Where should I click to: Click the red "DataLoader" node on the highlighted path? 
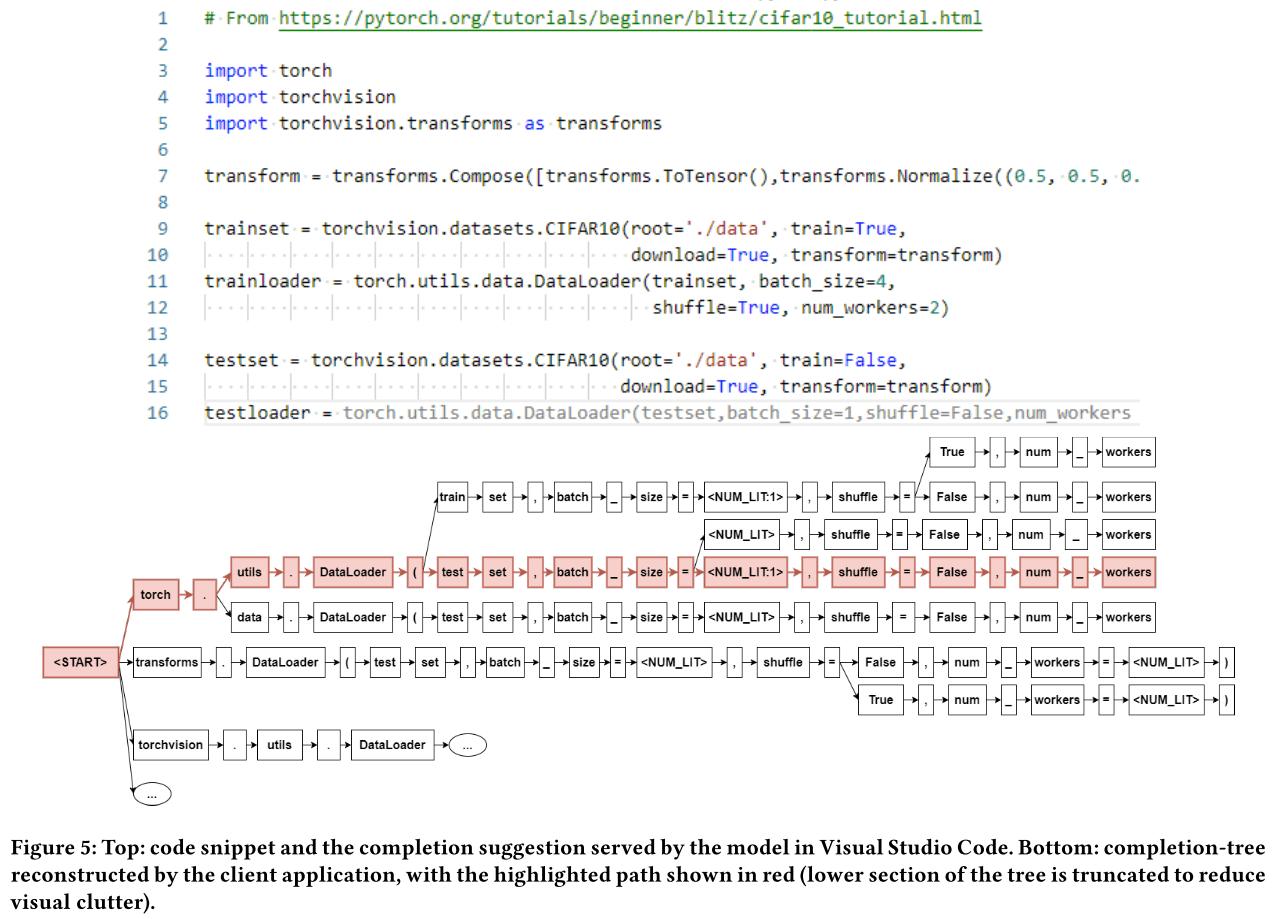(x=353, y=572)
